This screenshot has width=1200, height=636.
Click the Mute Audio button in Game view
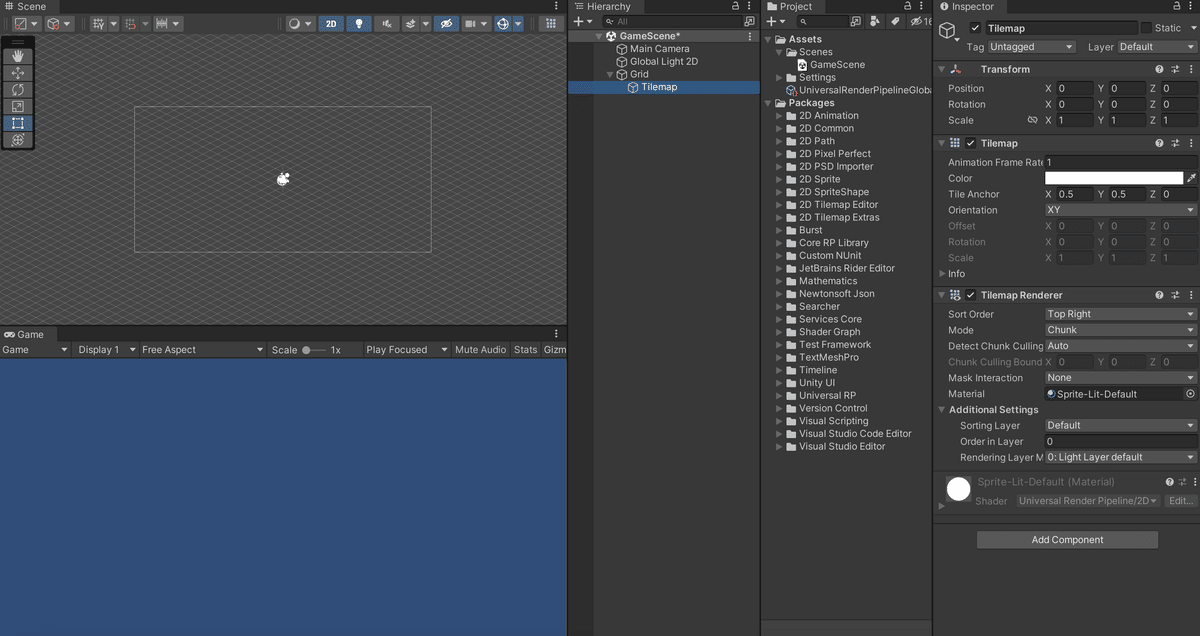(480, 350)
